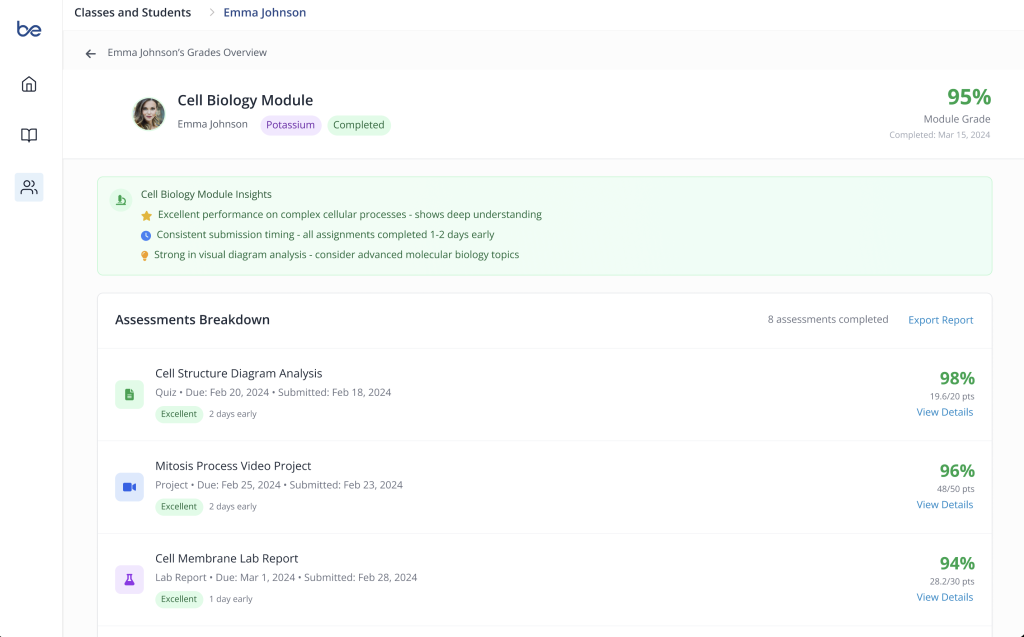Click 'Quiz • Due: Feb 20, 2024' line

(273, 393)
